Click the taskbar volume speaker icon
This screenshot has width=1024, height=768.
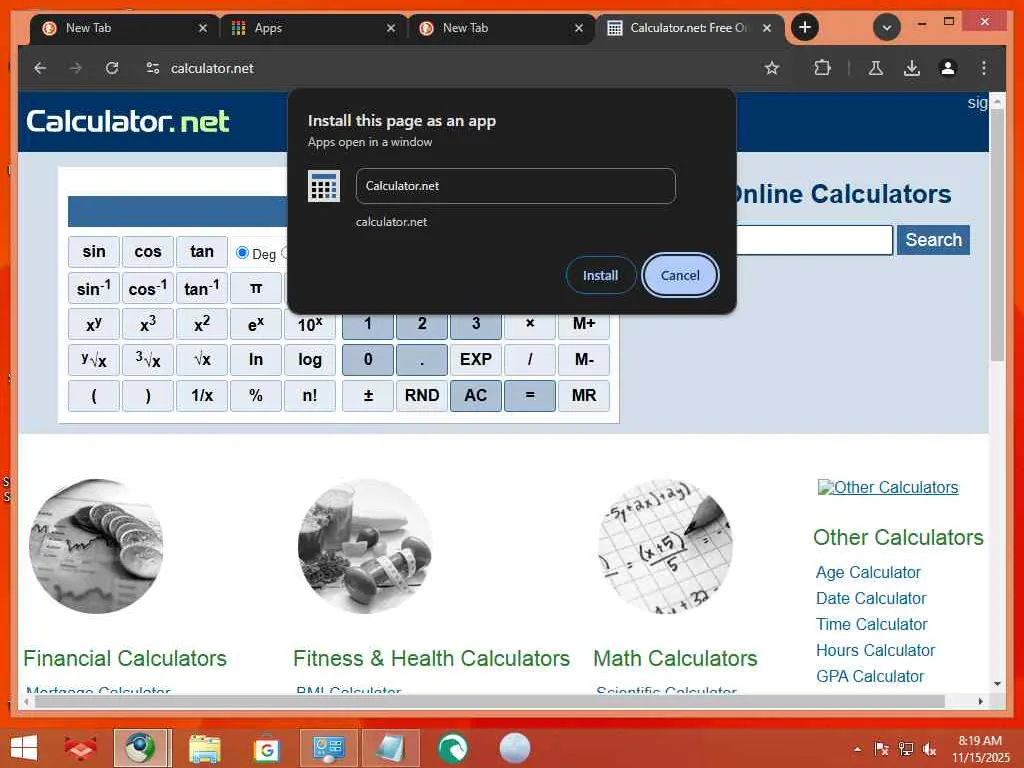[x=929, y=749]
